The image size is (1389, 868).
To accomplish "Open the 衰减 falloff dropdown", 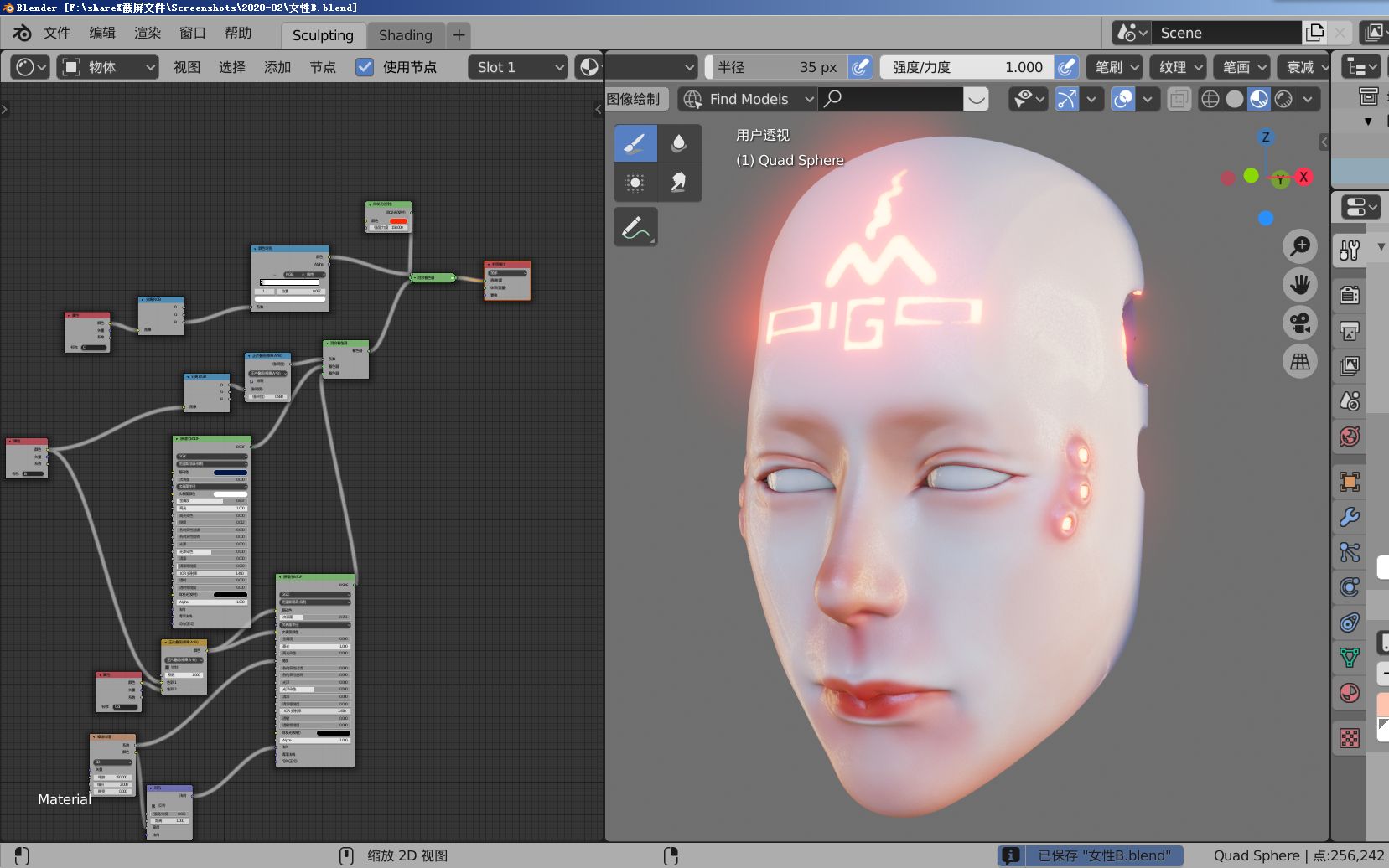I will click(x=1302, y=67).
